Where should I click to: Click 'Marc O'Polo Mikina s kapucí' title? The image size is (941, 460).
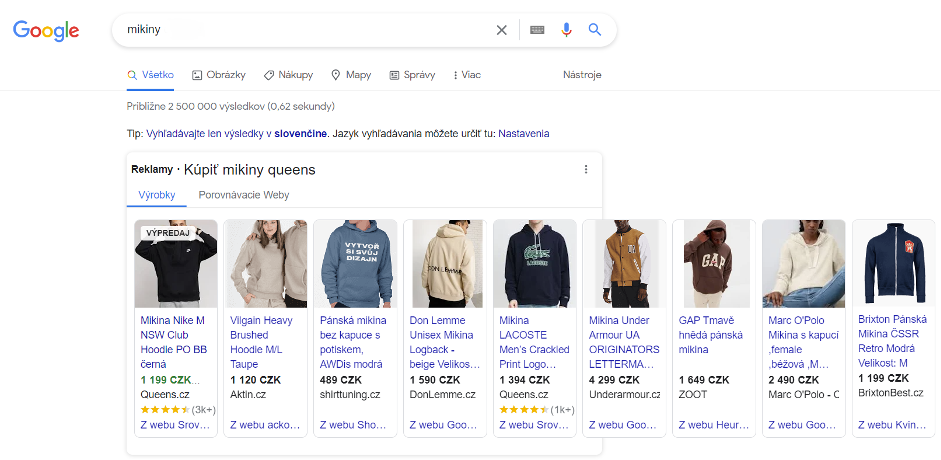[804, 342]
